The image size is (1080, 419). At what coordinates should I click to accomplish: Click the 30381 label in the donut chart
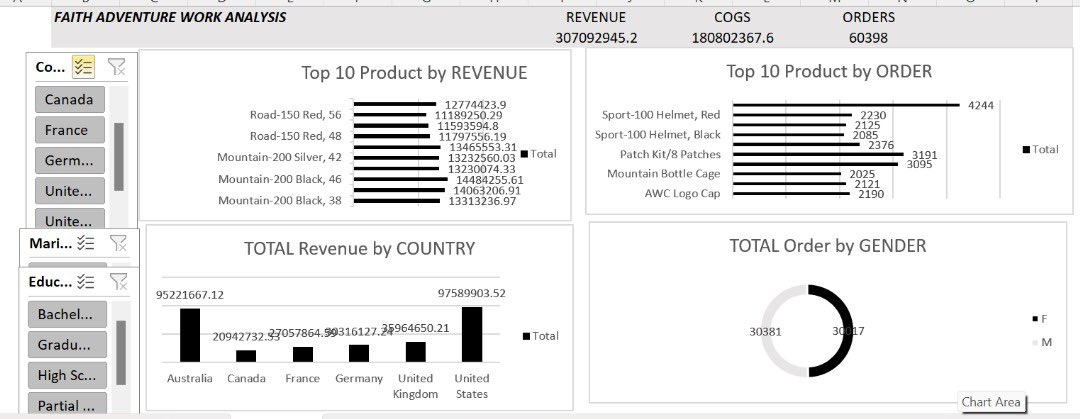[x=765, y=331]
